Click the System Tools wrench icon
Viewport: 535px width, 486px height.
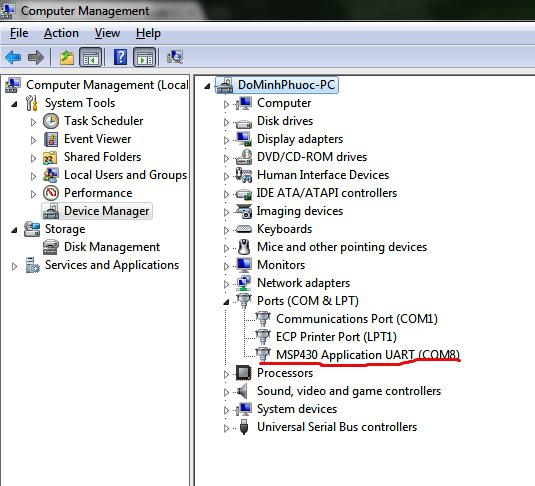(32, 103)
